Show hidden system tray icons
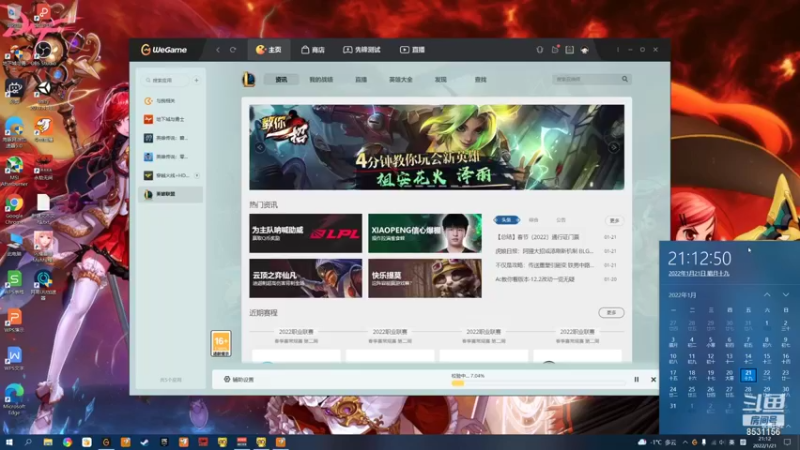 pyautogui.click(x=685, y=442)
